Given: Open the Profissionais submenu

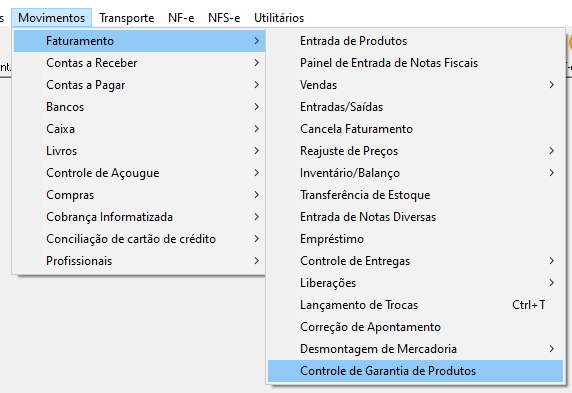Looking at the screenshot, I should 139,261.
